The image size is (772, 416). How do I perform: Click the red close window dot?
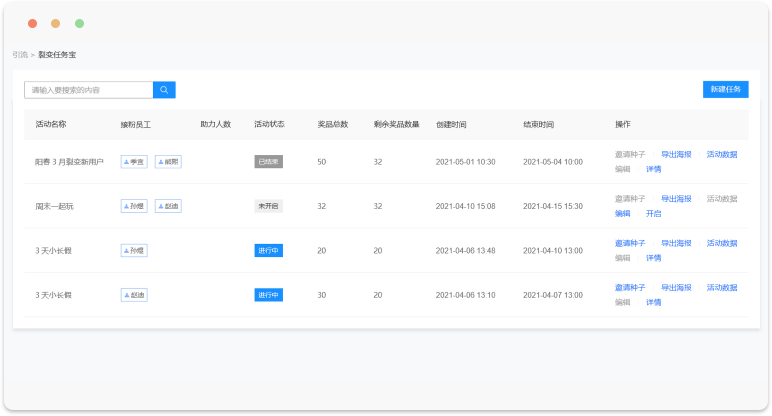tap(32, 23)
